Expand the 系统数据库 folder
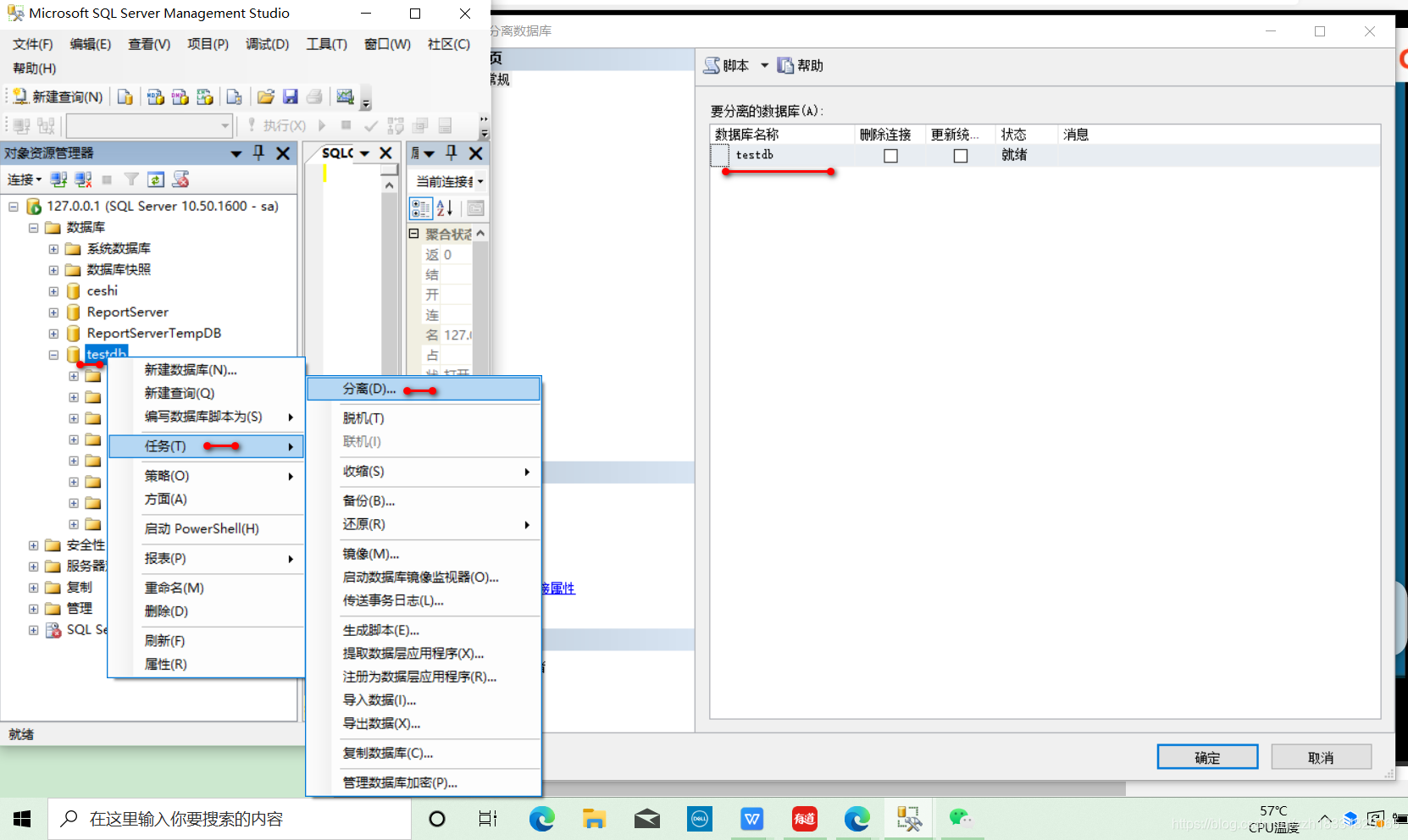The width and height of the screenshot is (1408, 840). [x=53, y=249]
